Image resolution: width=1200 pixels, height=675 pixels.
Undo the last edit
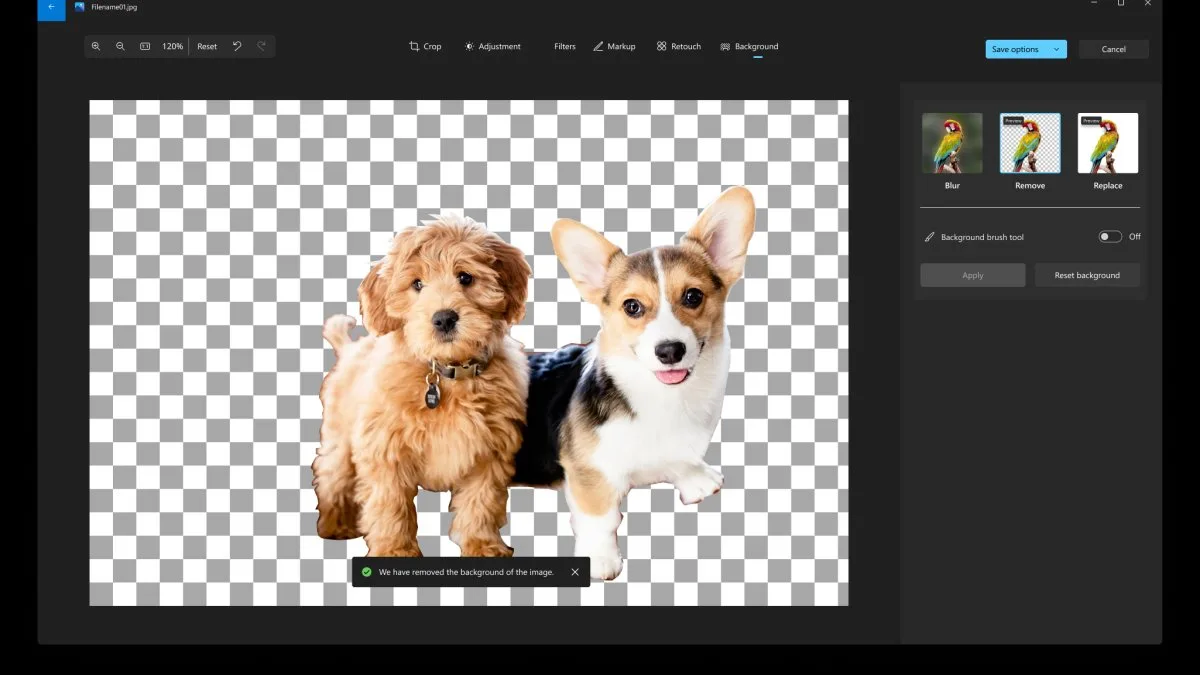pos(237,47)
